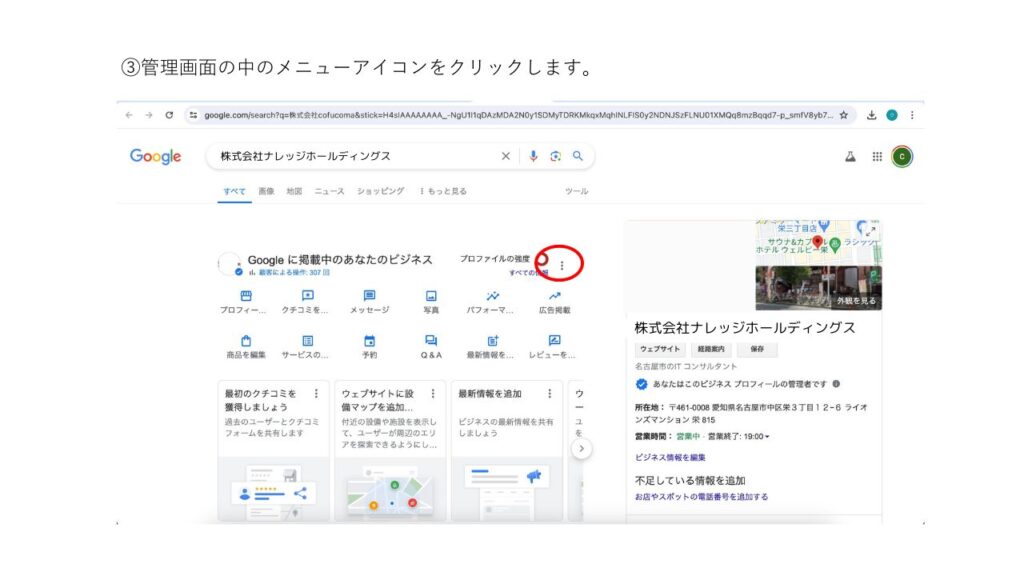
Task: Expand business hours dropdown arrow
Action: (x=767, y=436)
